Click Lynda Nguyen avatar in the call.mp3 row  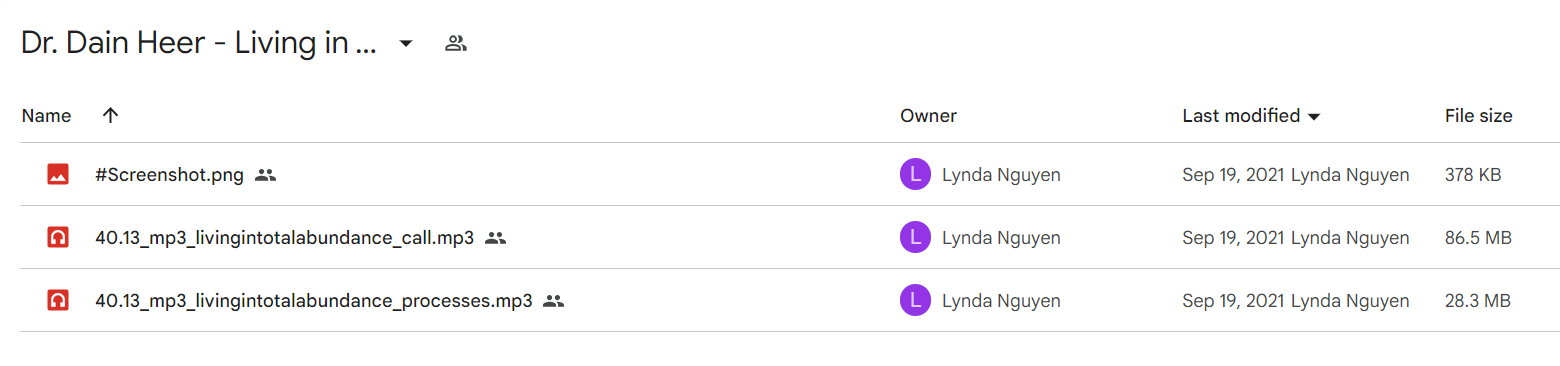click(x=915, y=238)
